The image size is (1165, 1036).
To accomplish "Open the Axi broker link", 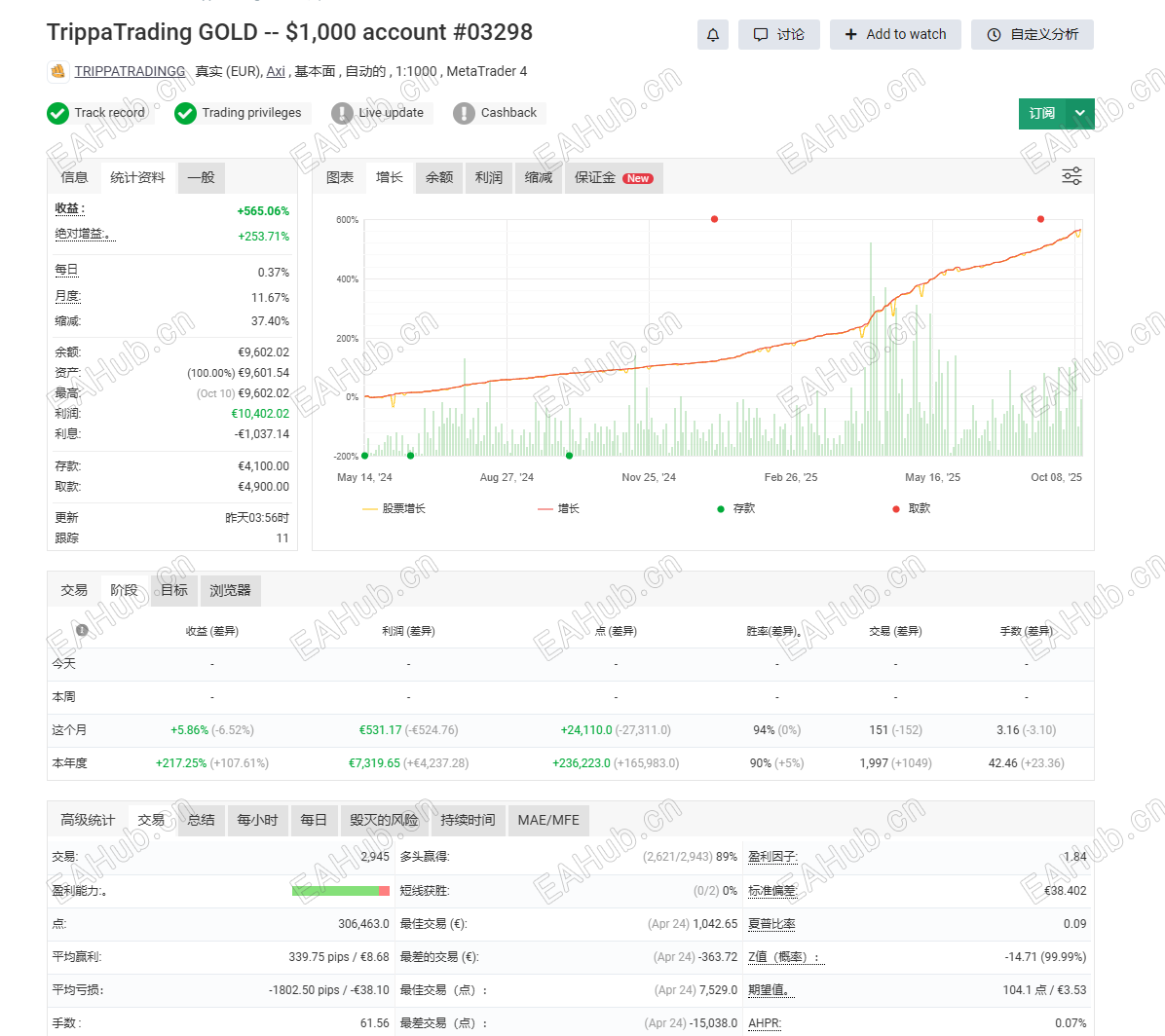I will (x=276, y=71).
